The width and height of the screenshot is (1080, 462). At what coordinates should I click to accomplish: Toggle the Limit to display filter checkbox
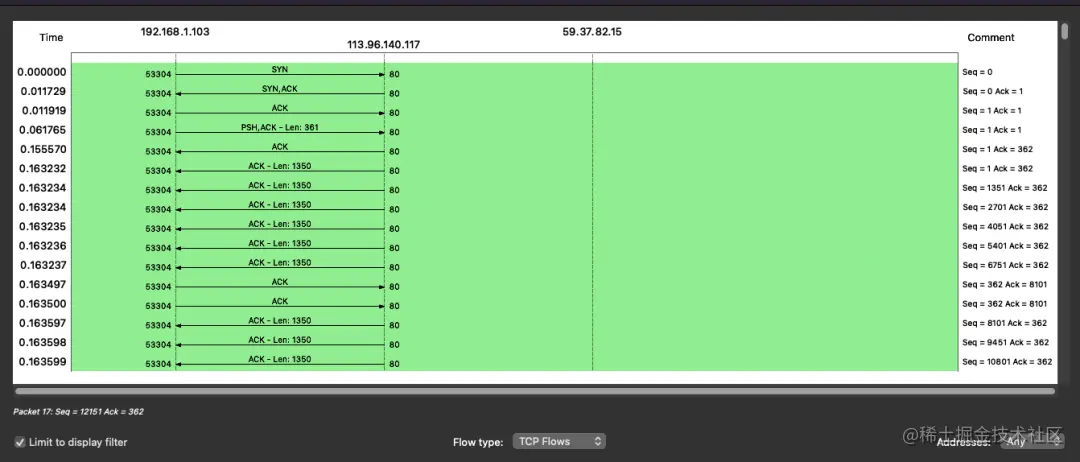(x=21, y=442)
